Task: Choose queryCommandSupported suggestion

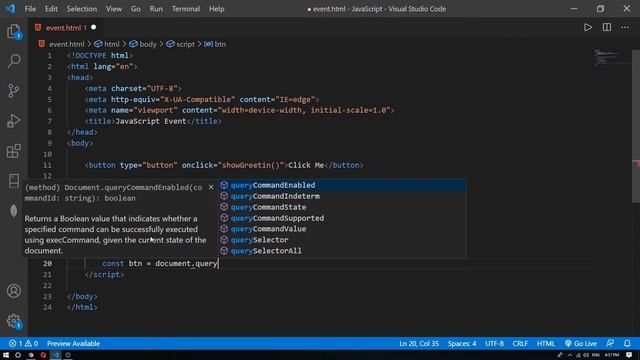Action: (342, 218)
